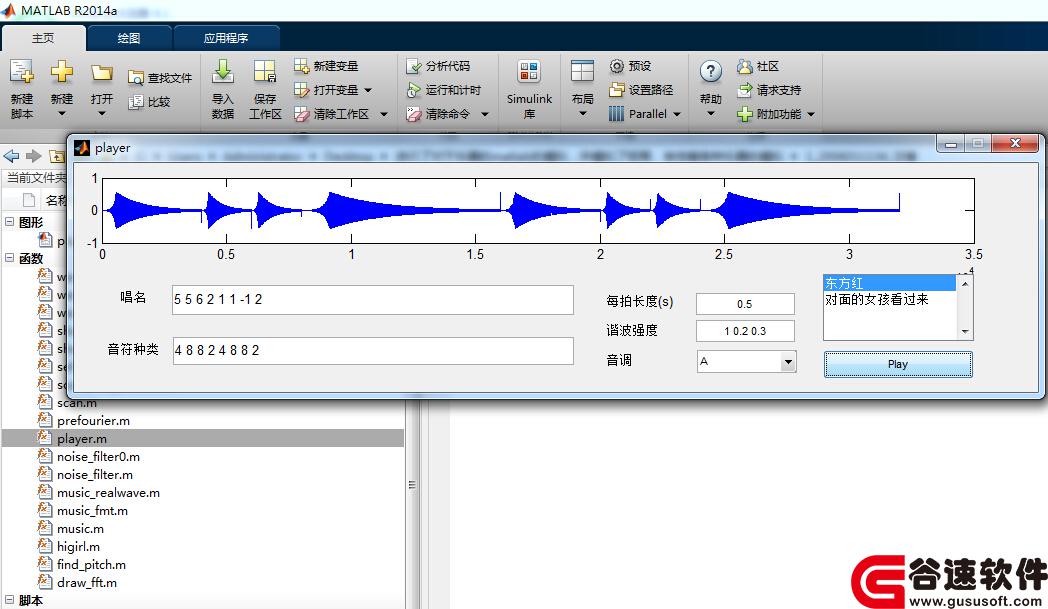Visit the 社区 community
Image resolution: width=1048 pixels, height=609 pixels.
pyautogui.click(x=758, y=66)
